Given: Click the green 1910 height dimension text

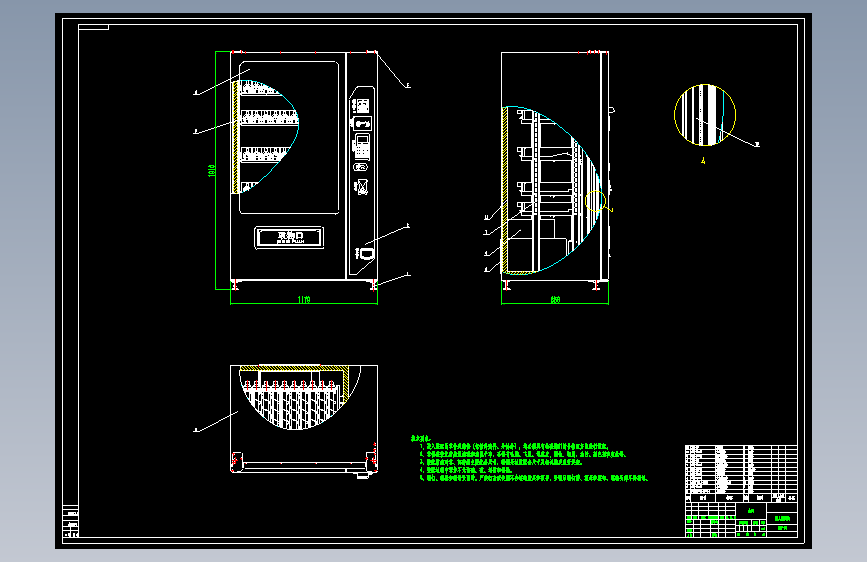Looking at the screenshot, I should pyautogui.click(x=211, y=170).
